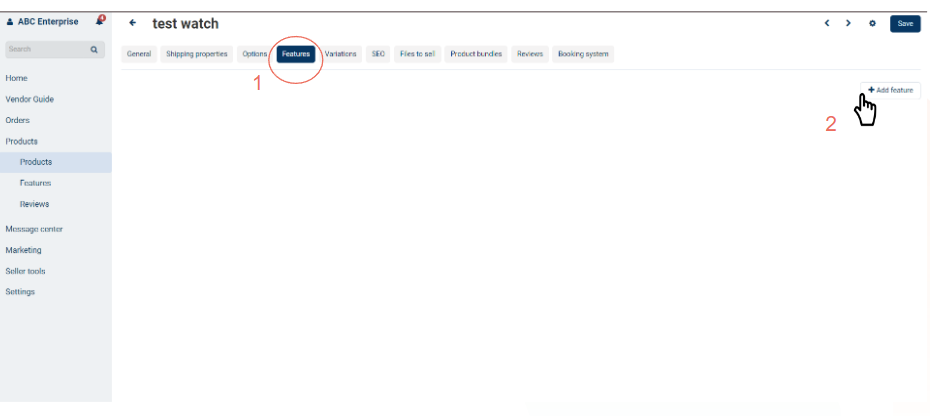The width and height of the screenshot is (930, 416).
Task: Open the gear settings menu
Action: pyautogui.click(x=872, y=23)
